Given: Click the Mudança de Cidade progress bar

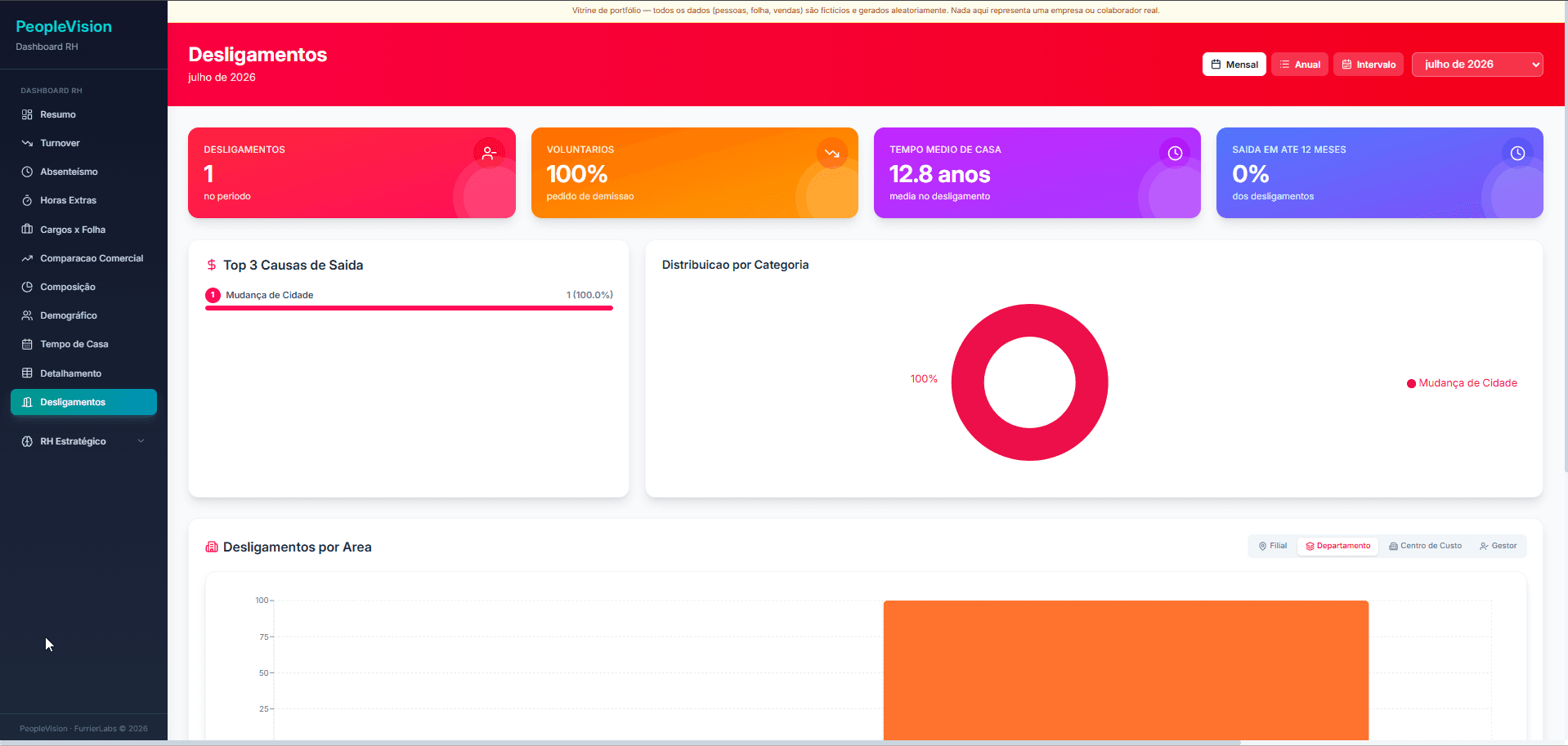Looking at the screenshot, I should 409,308.
